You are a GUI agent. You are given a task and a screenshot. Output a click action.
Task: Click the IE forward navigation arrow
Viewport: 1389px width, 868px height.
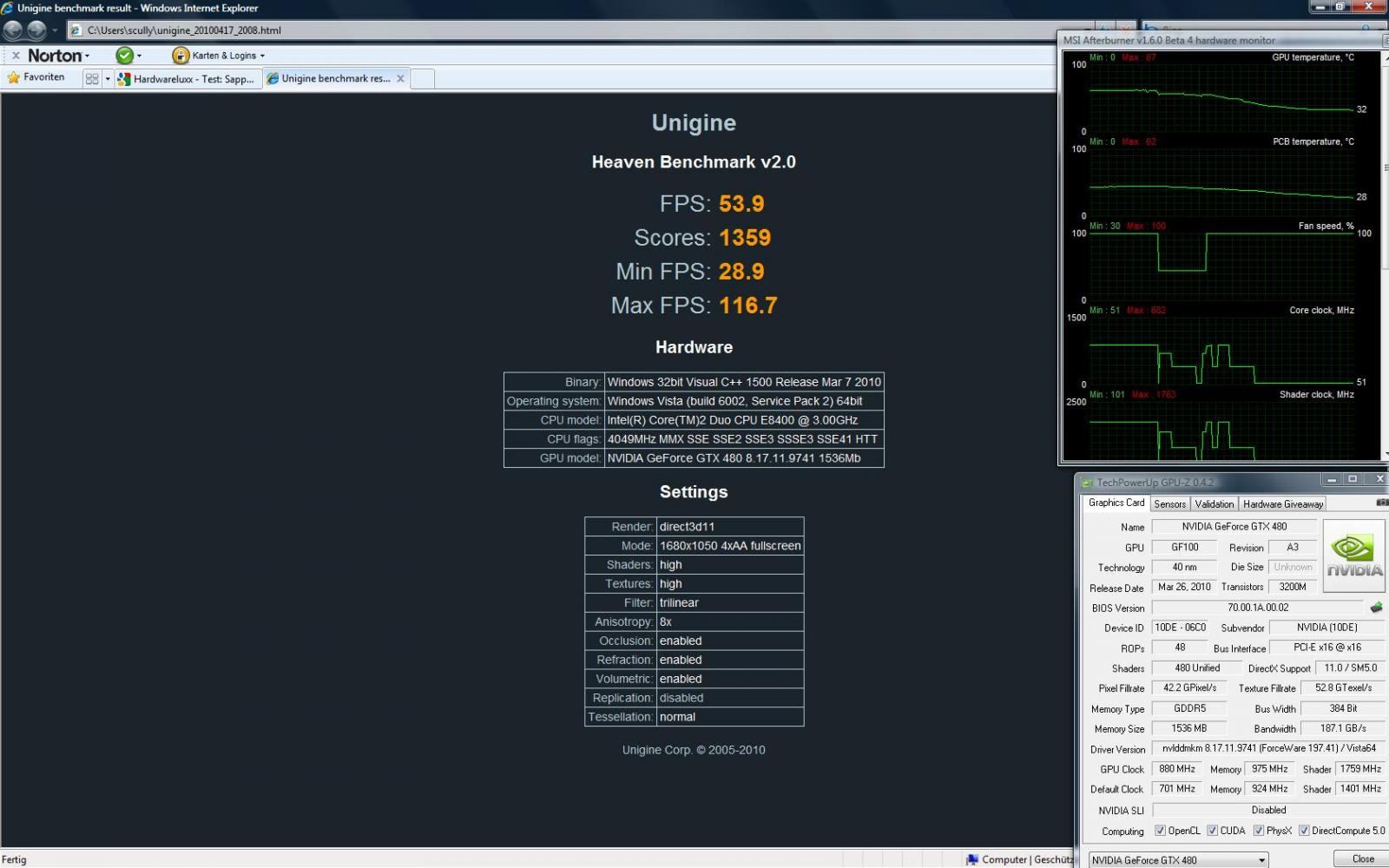point(36,30)
